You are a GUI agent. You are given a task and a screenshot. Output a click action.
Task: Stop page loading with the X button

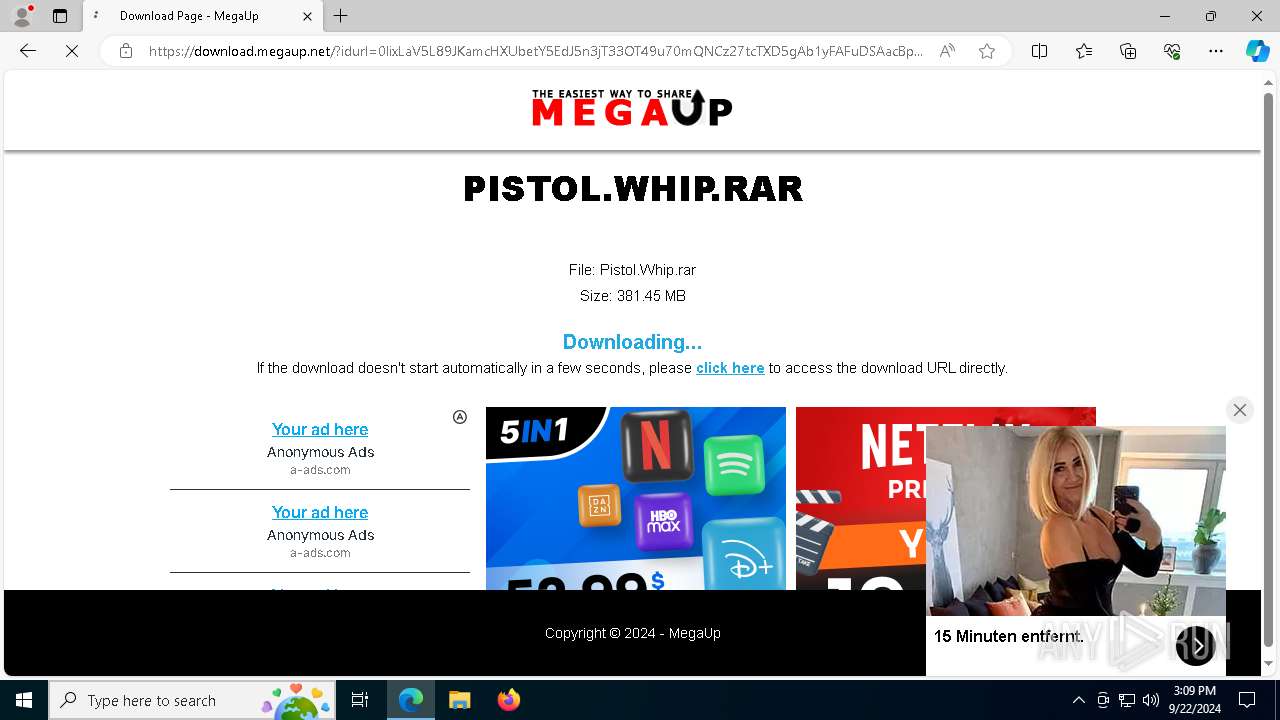[x=72, y=51]
